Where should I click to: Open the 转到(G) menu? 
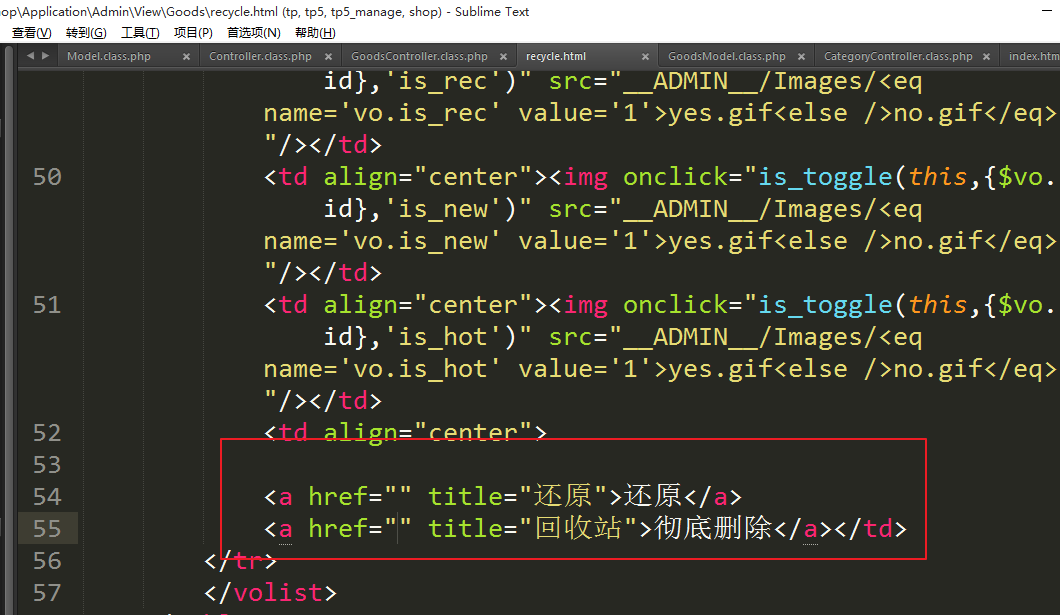tap(86, 33)
